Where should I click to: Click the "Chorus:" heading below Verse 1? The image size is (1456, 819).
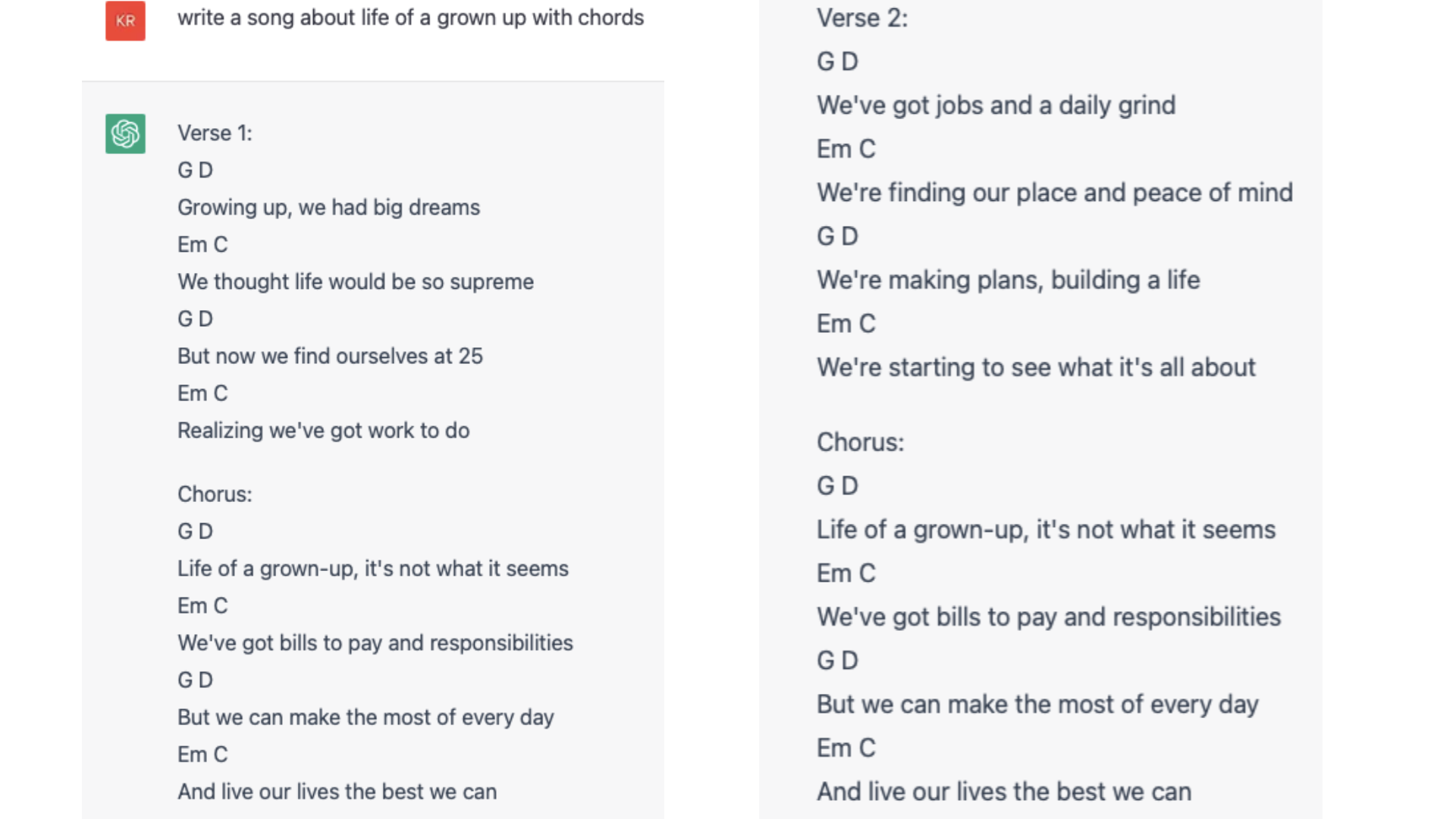[x=215, y=494]
